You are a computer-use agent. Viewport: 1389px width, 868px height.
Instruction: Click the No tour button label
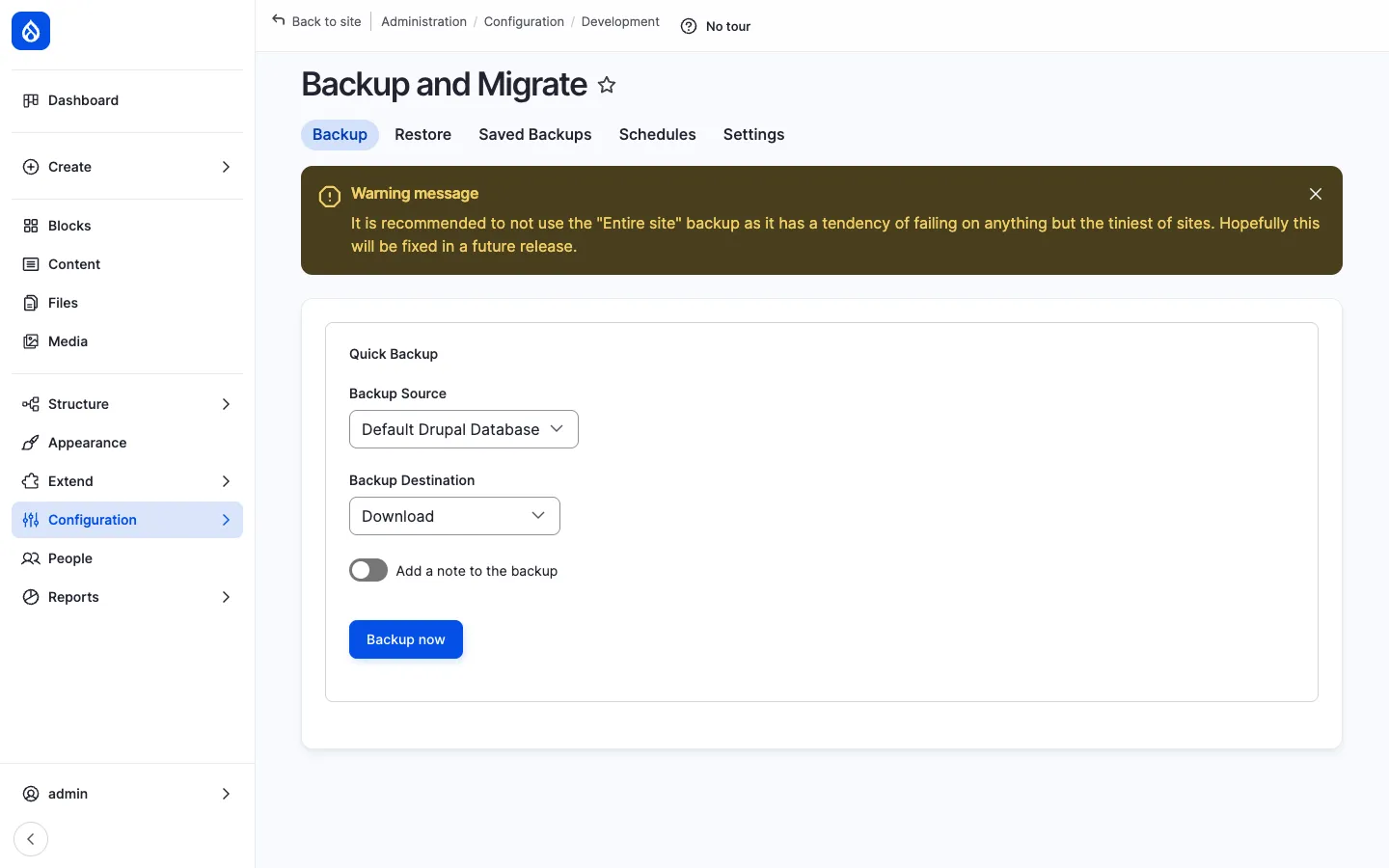point(728,26)
